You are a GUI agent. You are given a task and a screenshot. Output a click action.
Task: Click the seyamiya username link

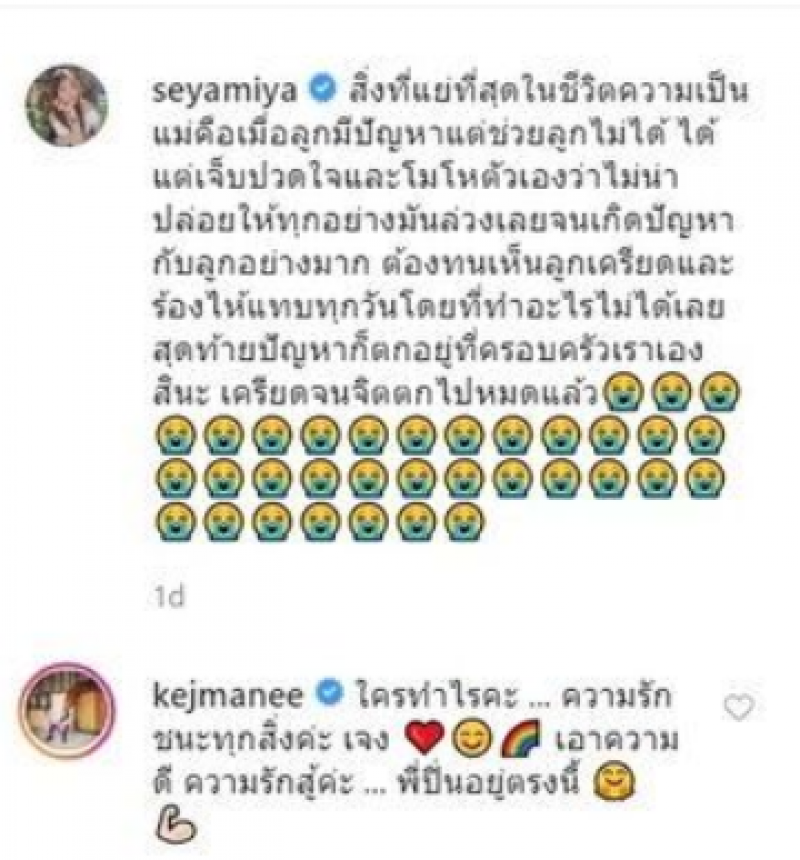pyautogui.click(x=224, y=91)
